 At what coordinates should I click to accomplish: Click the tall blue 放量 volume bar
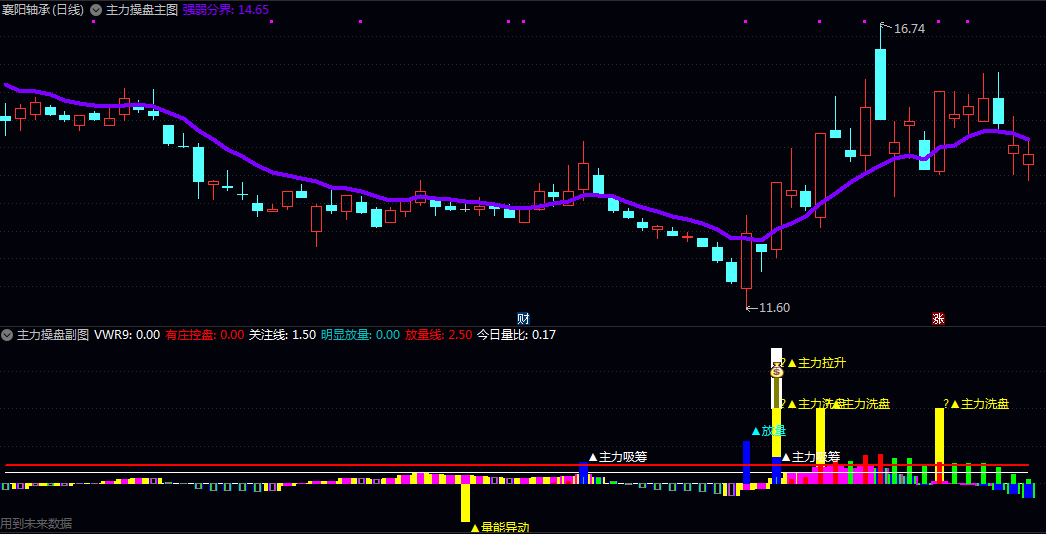[746, 463]
